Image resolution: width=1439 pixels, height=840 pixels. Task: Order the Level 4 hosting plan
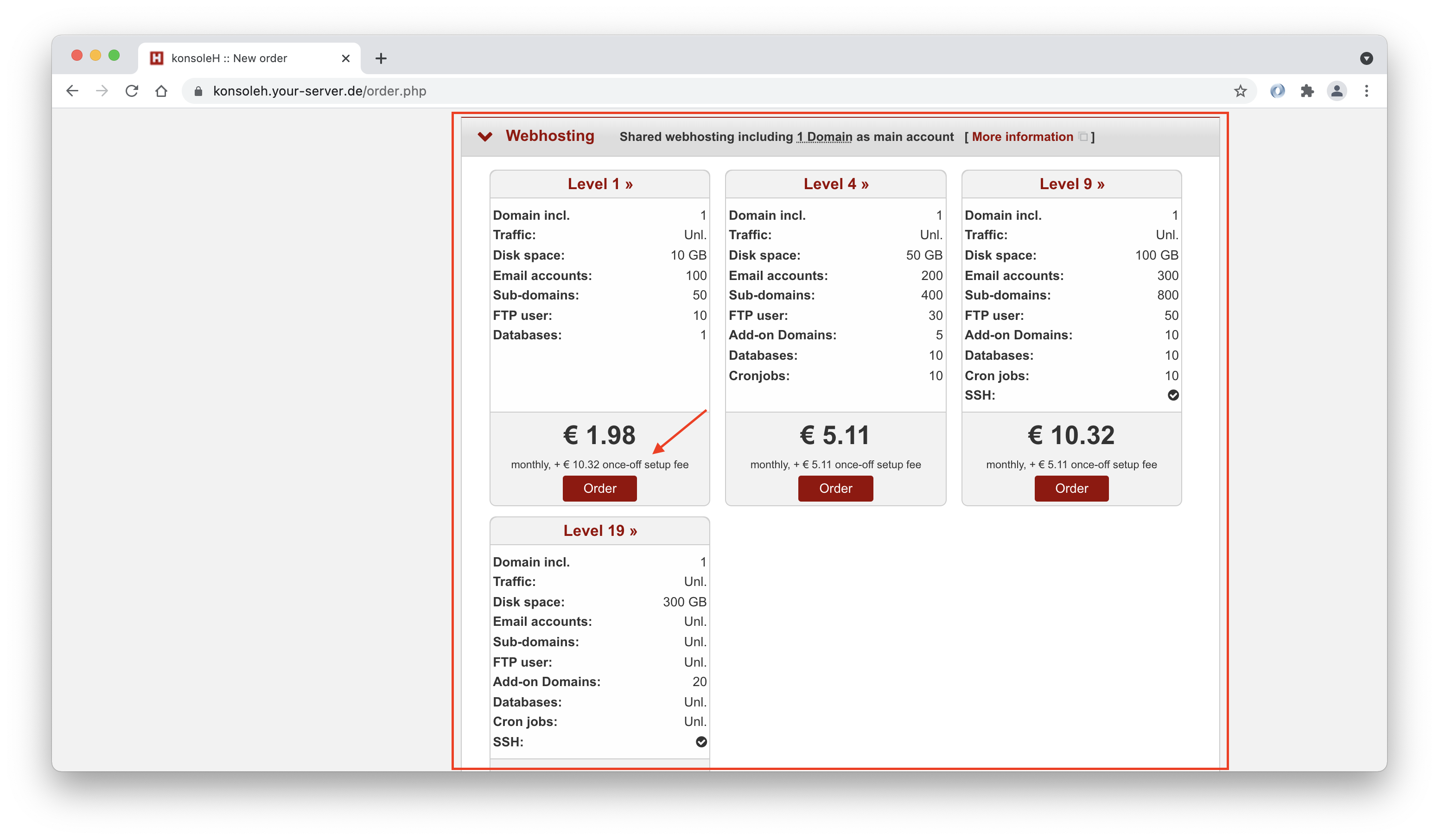click(x=835, y=488)
